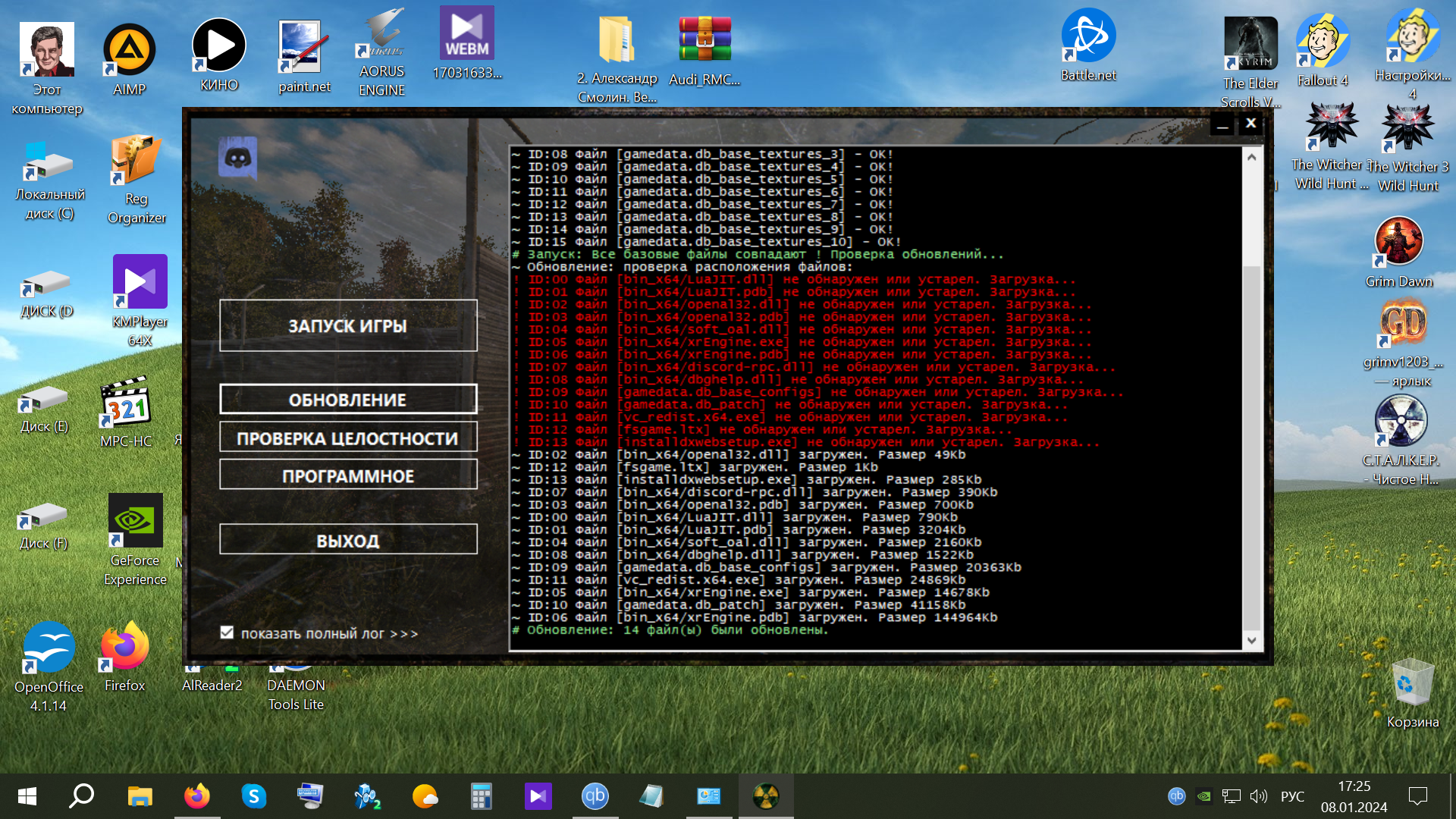The image size is (1456, 819).
Task: Click the volume icon in system tray
Action: coord(1258,796)
